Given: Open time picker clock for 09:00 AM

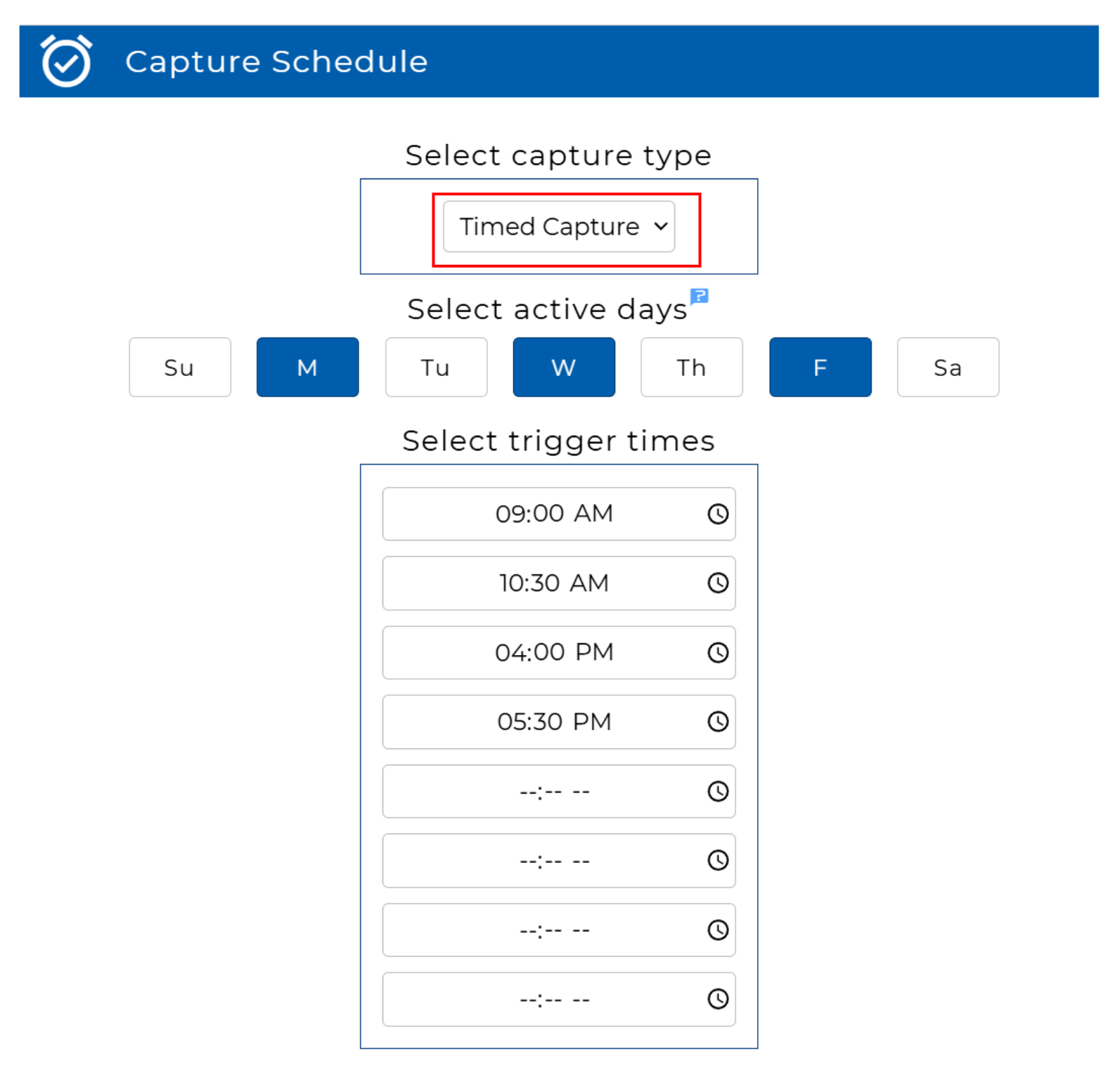Looking at the screenshot, I should pyautogui.click(x=717, y=514).
